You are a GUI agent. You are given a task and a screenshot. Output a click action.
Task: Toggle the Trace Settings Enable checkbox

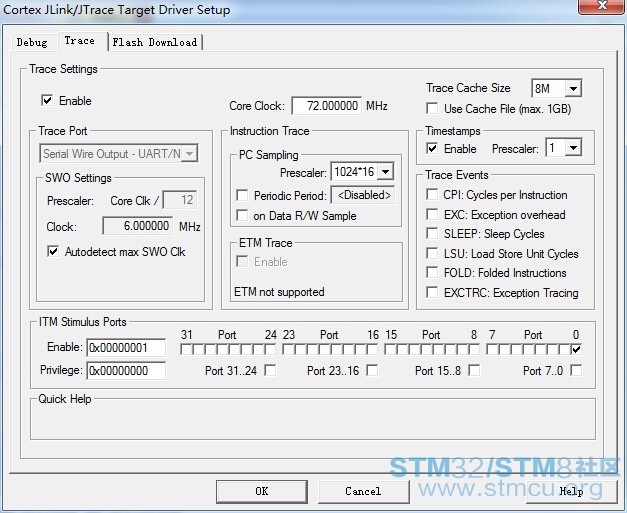pyautogui.click(x=47, y=100)
